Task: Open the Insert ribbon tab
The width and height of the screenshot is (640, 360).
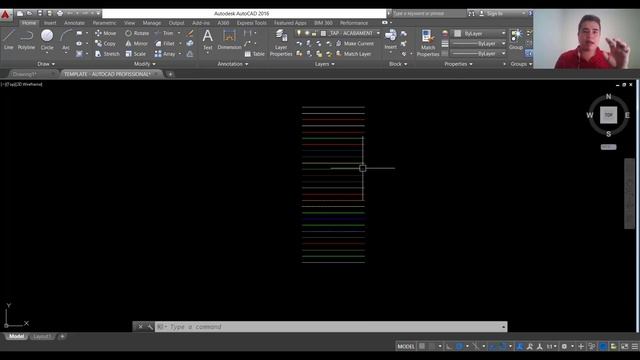Action: [50, 23]
